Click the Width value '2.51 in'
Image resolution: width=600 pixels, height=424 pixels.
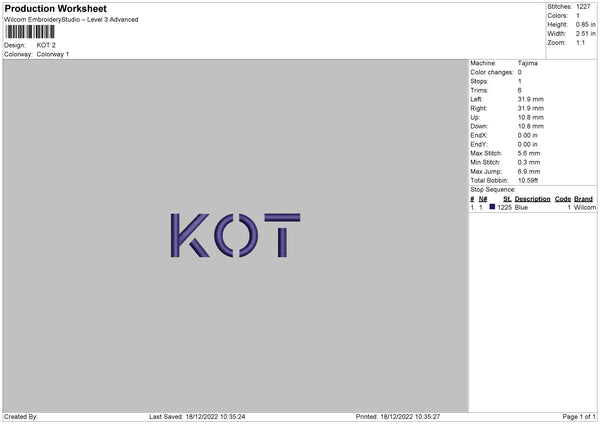click(585, 34)
